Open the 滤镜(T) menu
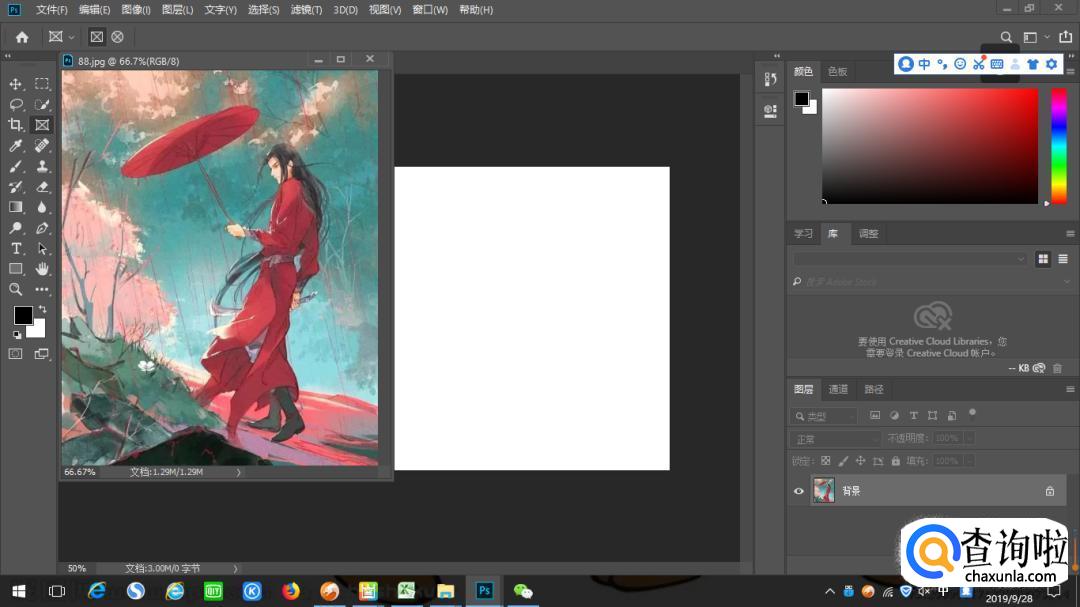The width and height of the screenshot is (1080, 607). 307,10
